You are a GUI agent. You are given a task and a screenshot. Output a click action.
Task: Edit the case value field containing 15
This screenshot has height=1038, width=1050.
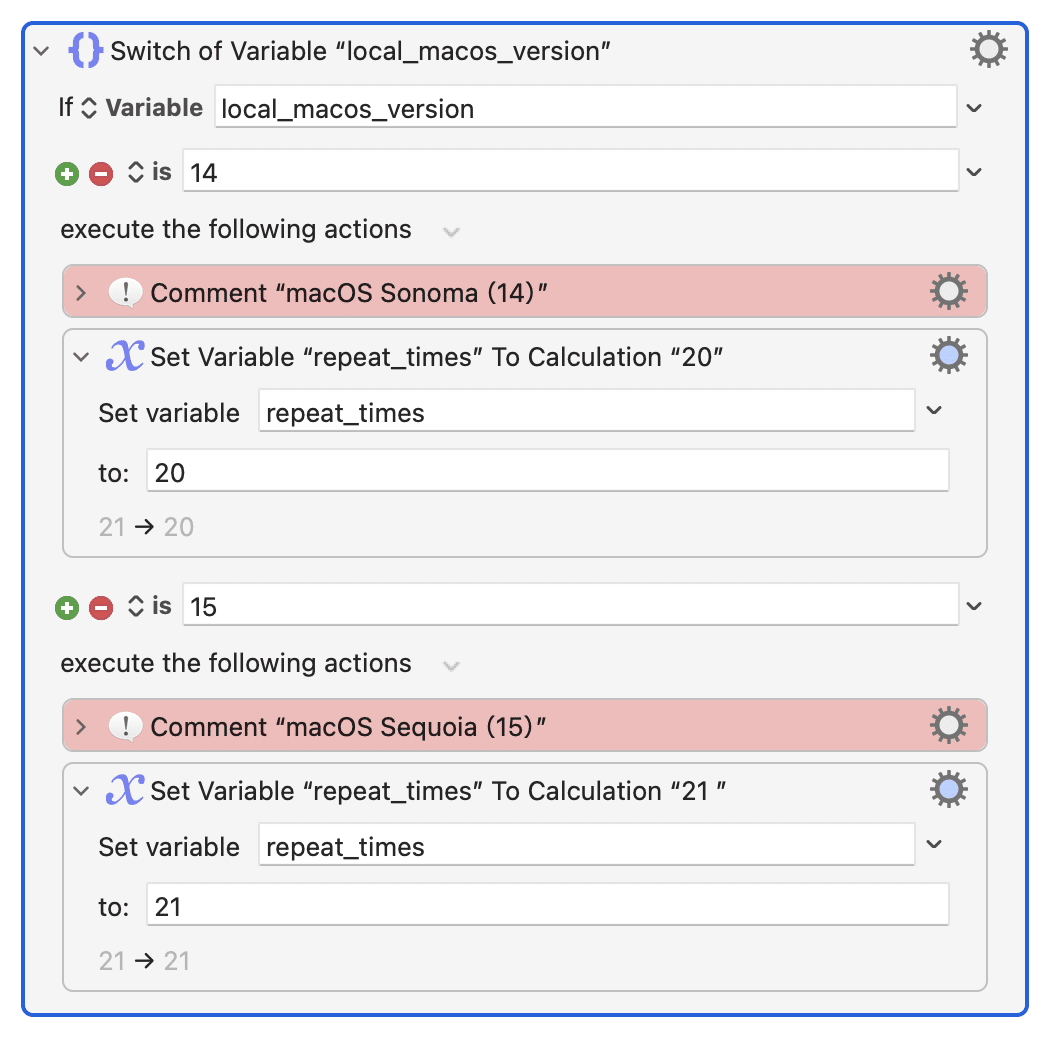(571, 605)
